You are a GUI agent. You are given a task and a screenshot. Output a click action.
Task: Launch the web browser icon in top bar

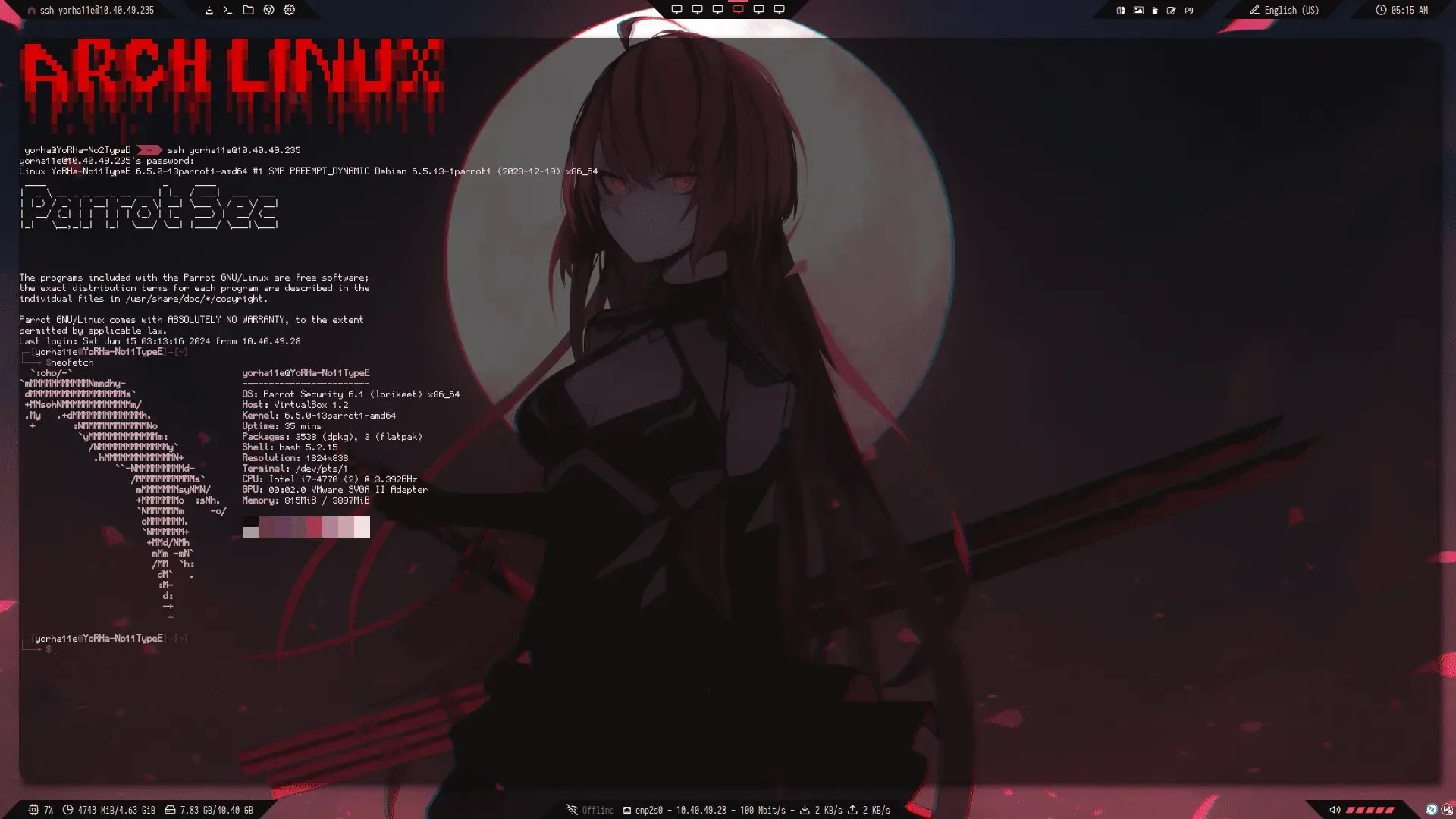pyautogui.click(x=268, y=10)
